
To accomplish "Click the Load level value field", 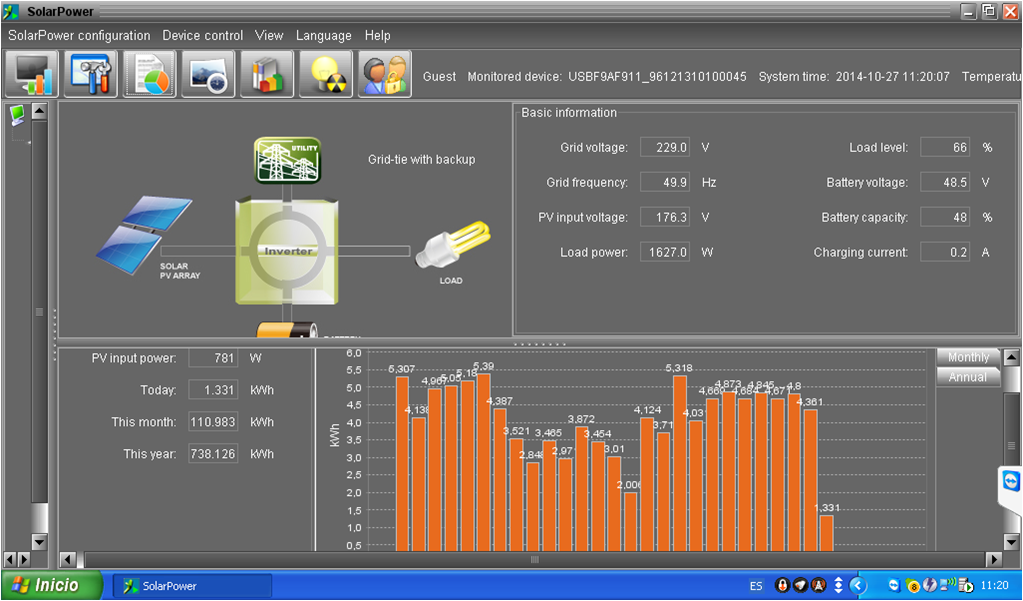I will pos(945,147).
